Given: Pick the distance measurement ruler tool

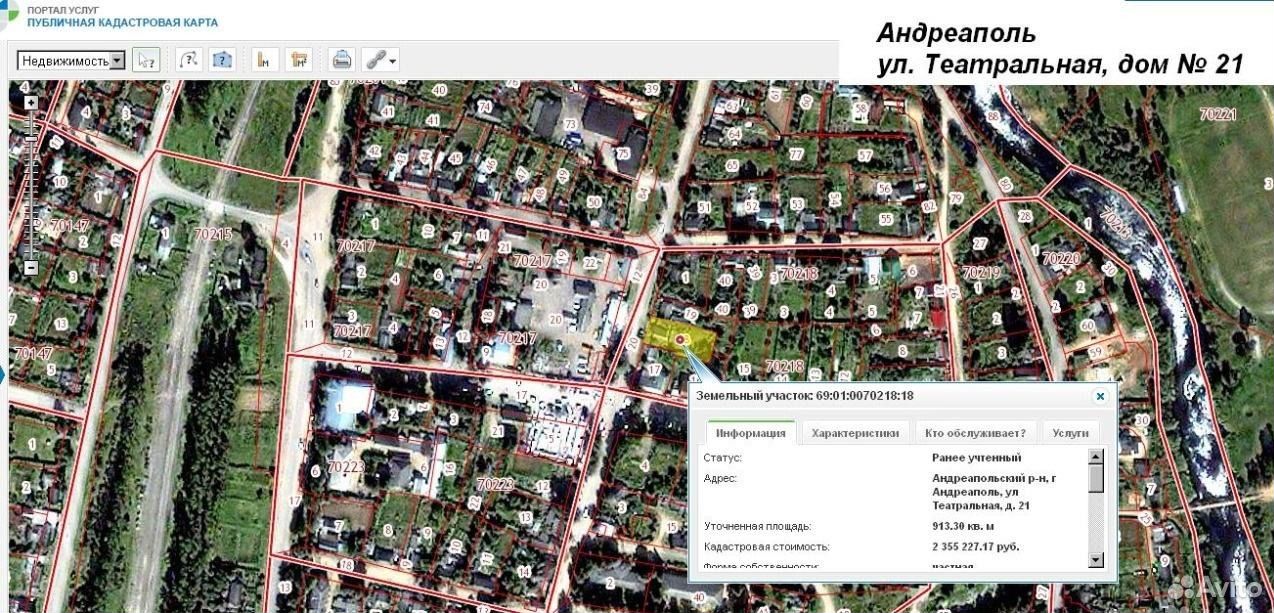Looking at the screenshot, I should (x=265, y=60).
